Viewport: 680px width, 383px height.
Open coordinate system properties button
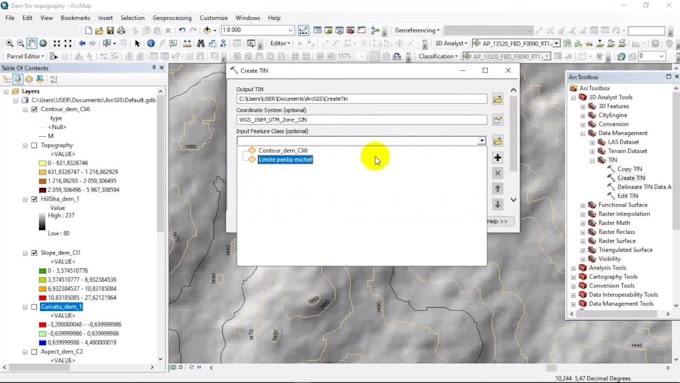[x=497, y=119]
